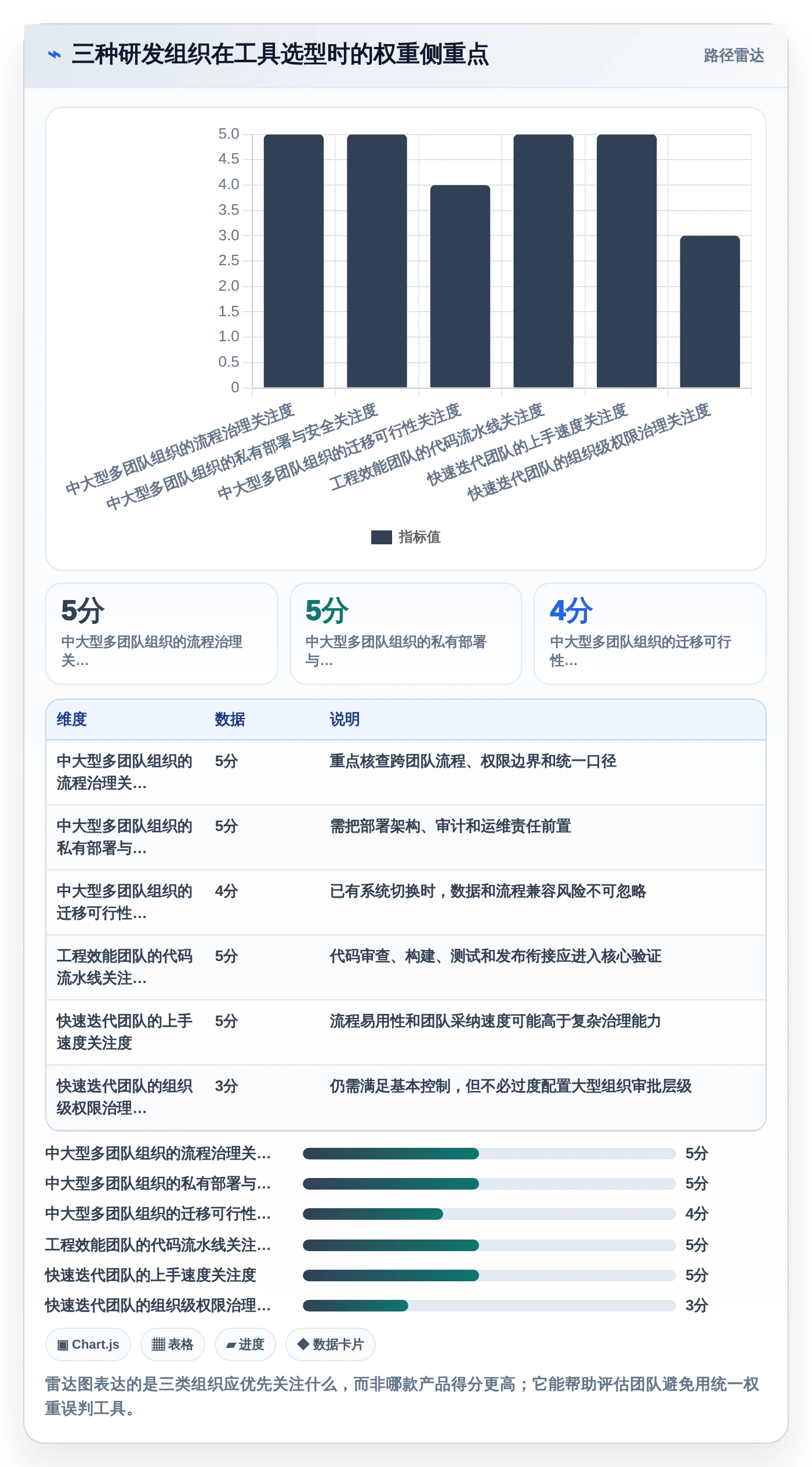Image resolution: width=812 pixels, height=1467 pixels.
Task: Select table row 快速迭代团队的上手速度关注度
Action: tap(406, 1032)
